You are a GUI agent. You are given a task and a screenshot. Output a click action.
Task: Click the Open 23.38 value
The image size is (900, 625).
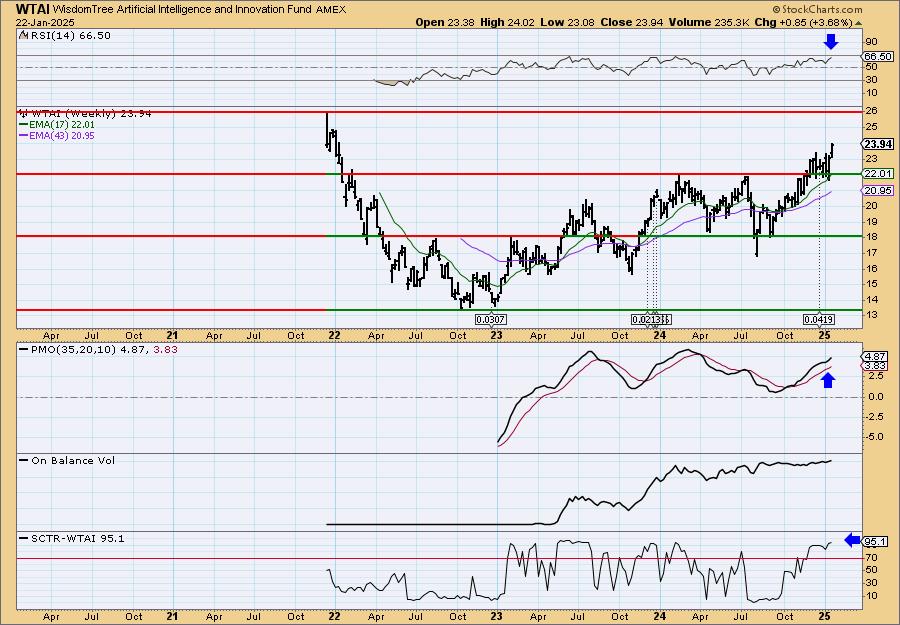tap(444, 22)
